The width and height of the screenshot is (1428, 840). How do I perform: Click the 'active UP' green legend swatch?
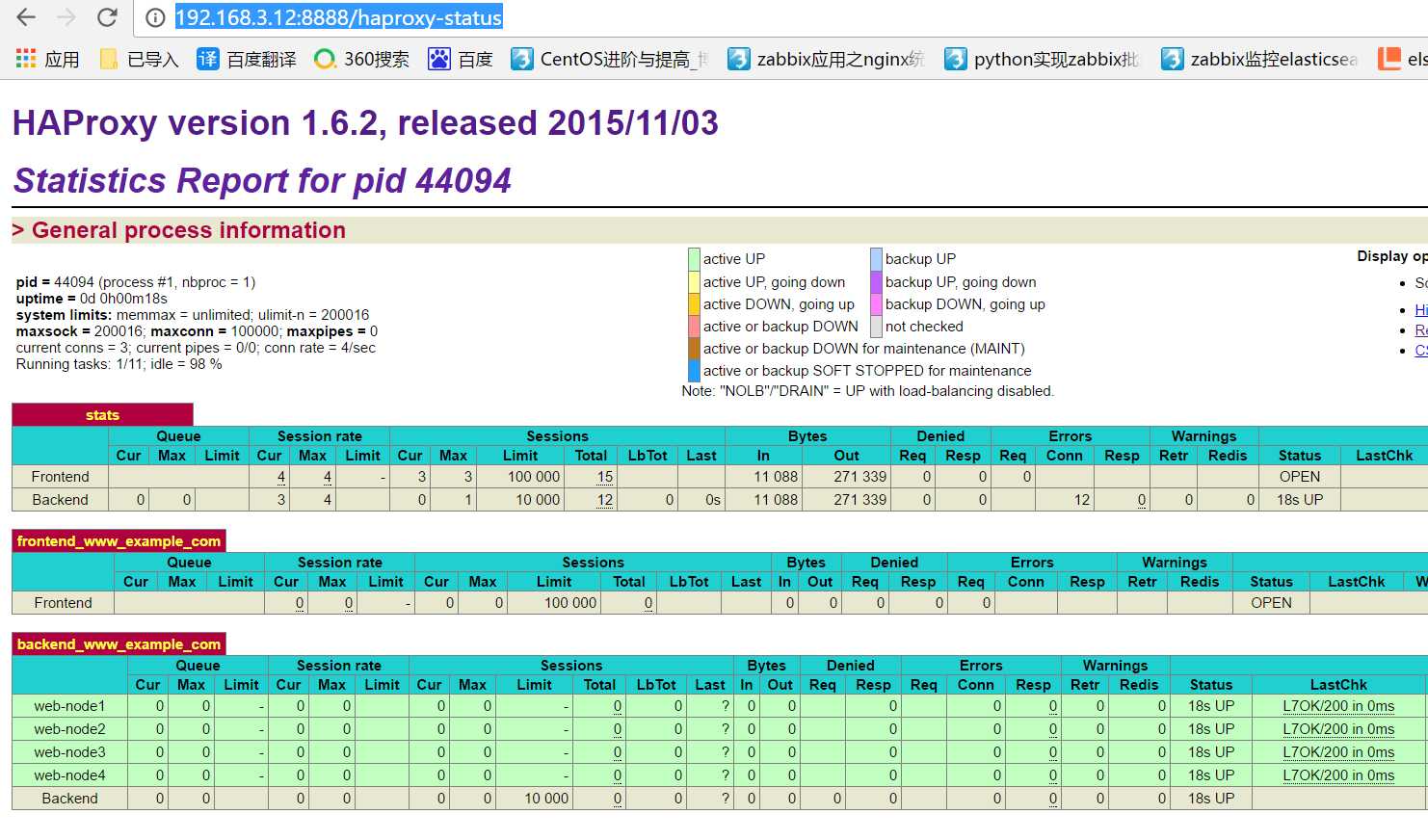[x=694, y=258]
